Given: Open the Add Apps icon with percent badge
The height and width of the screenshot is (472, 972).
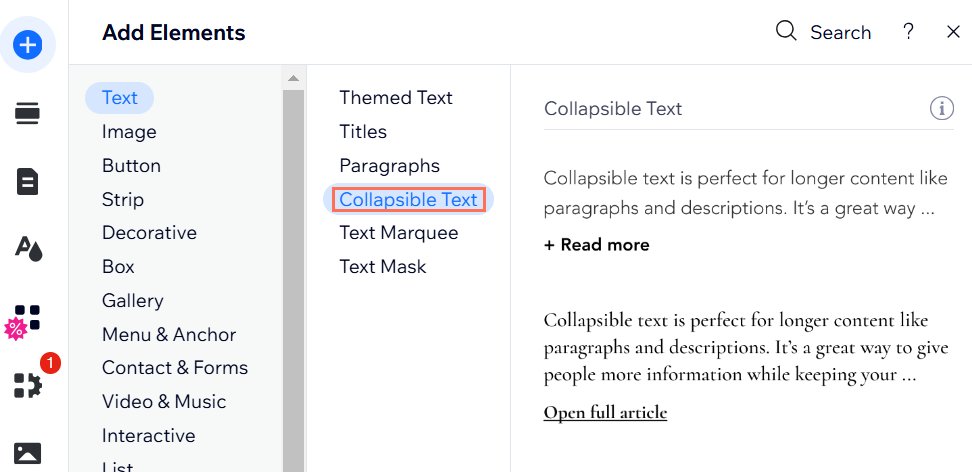Looking at the screenshot, I should [x=24, y=321].
